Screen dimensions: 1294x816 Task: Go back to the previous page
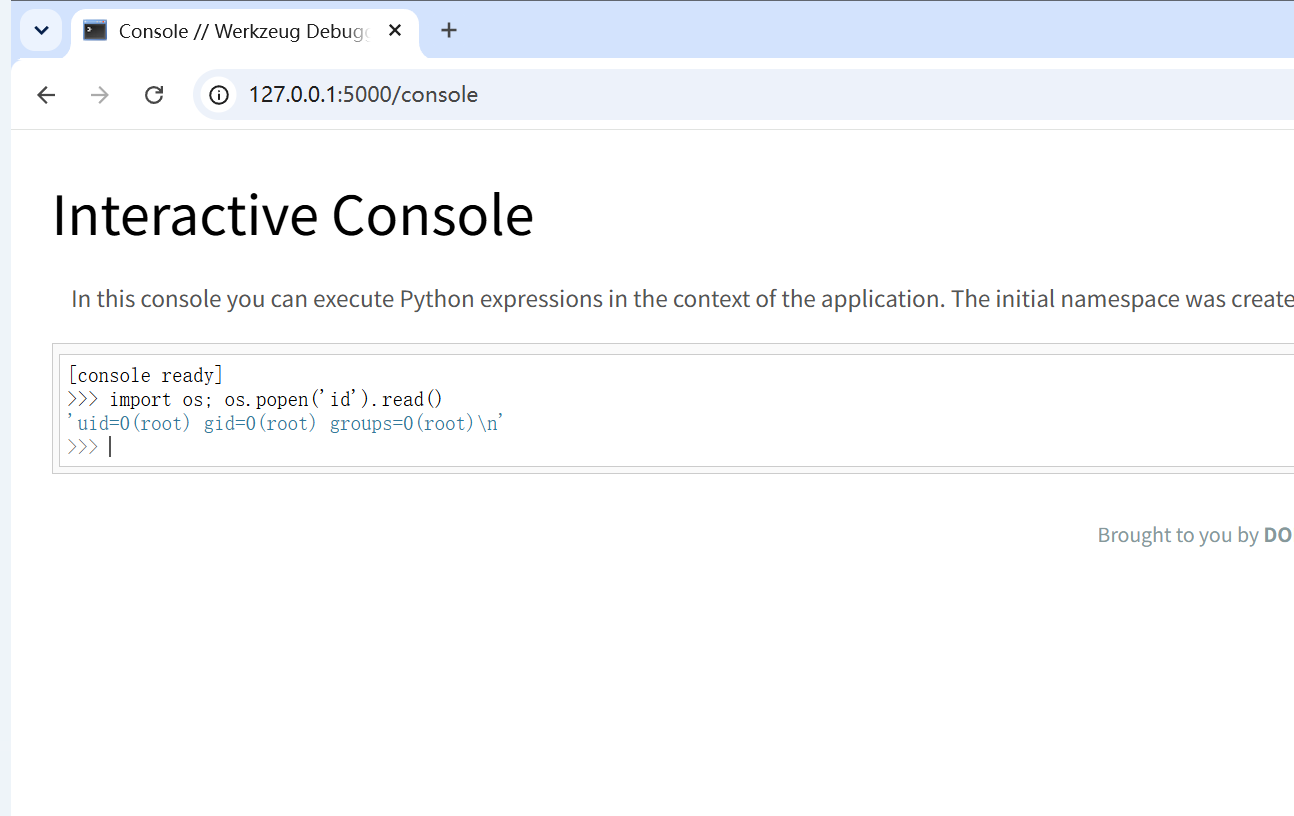pyautogui.click(x=46, y=95)
